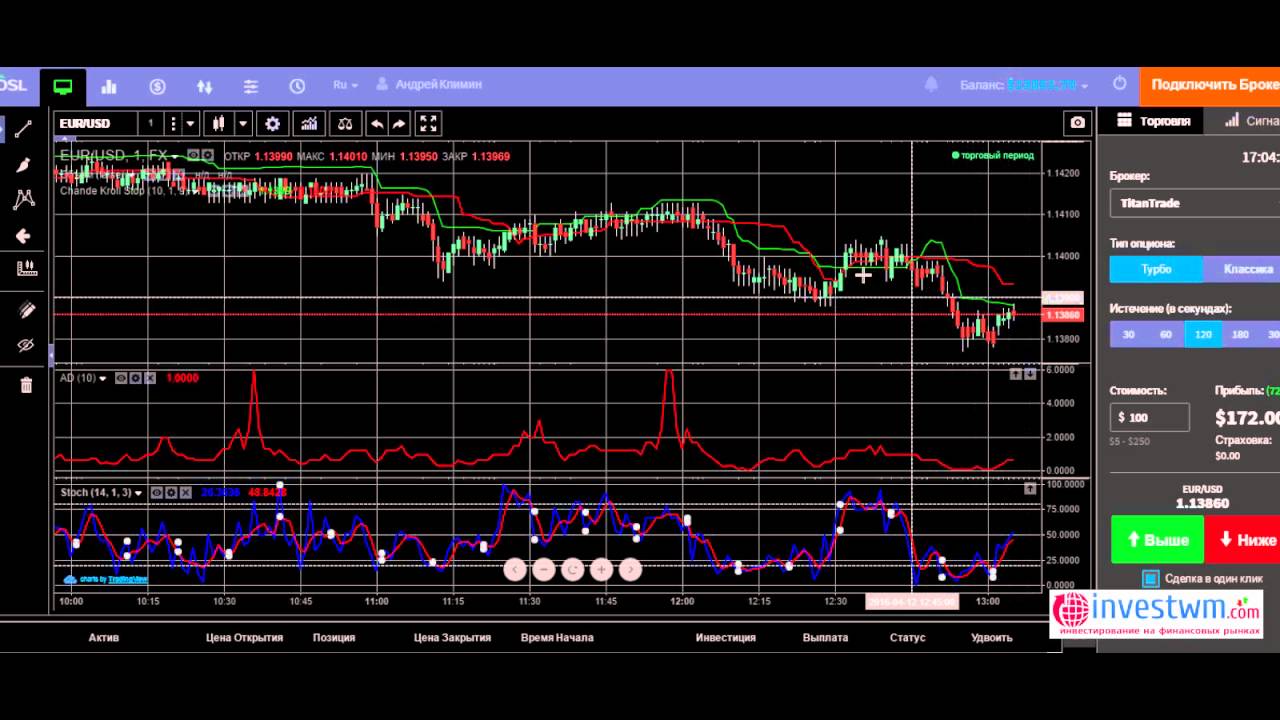Click the power logout icon
This screenshot has width=1280, height=720.
[1120, 84]
